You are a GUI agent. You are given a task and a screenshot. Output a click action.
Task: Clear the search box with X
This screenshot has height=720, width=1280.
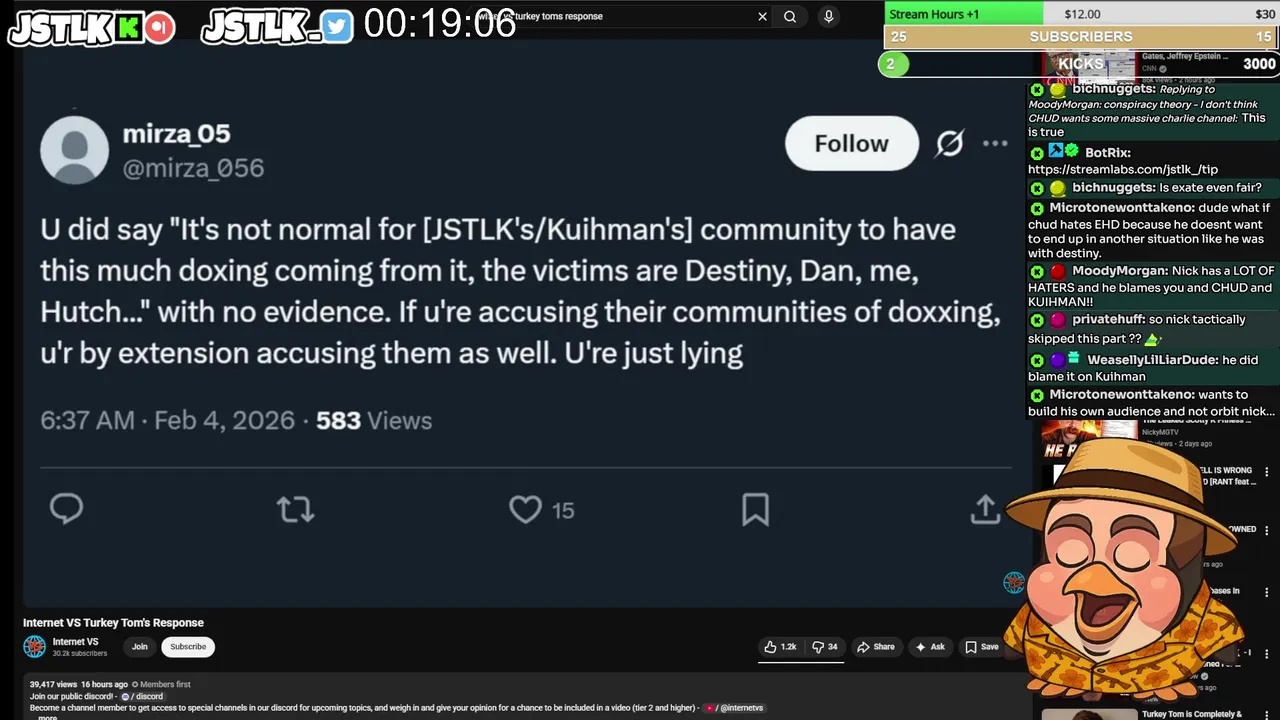[x=762, y=16]
